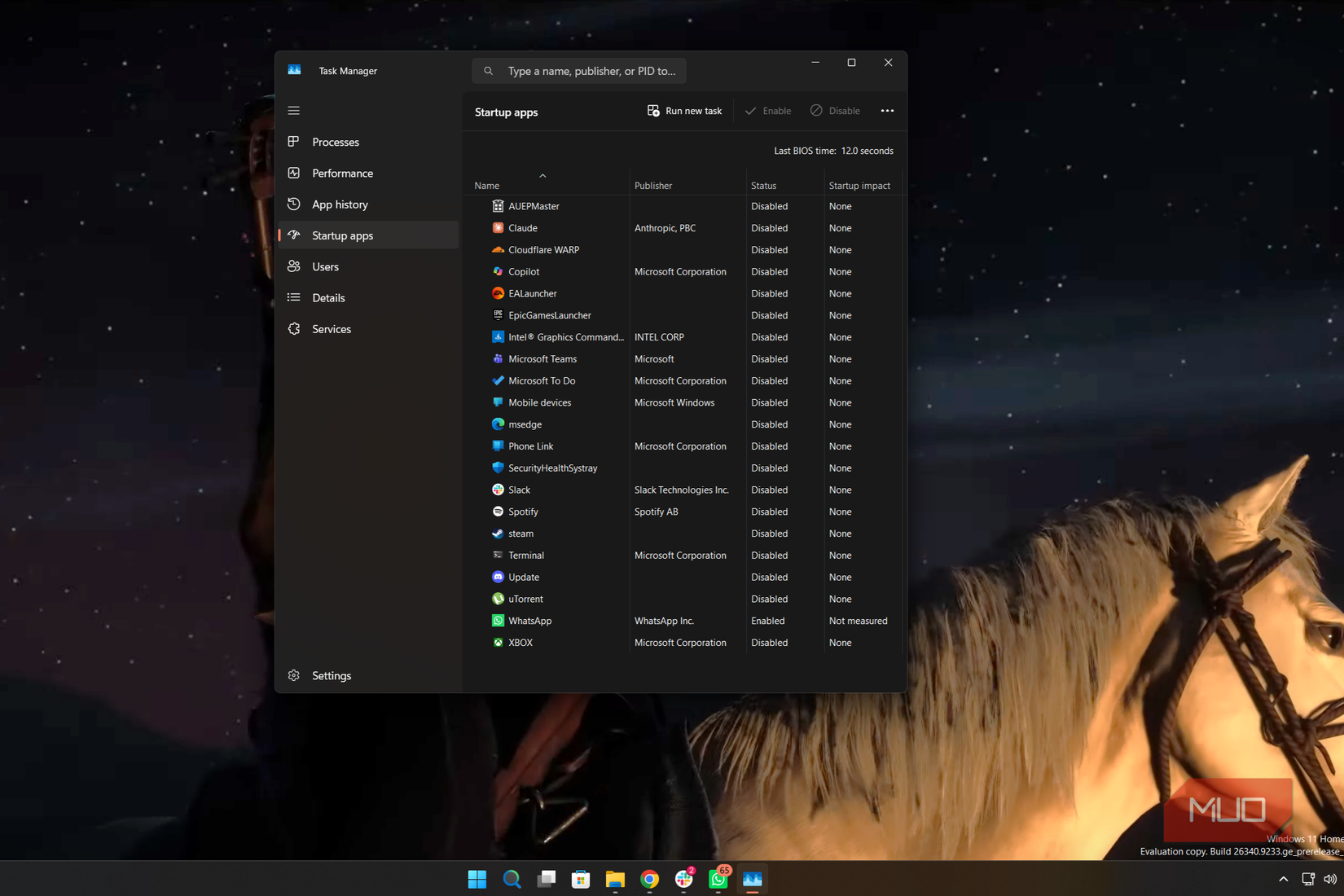1344x896 pixels.
Task: Select Startup apps in sidebar
Action: [x=368, y=235]
